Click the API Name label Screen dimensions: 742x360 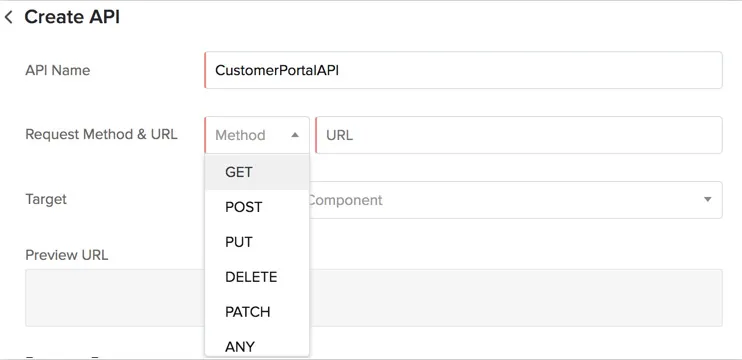click(57, 70)
